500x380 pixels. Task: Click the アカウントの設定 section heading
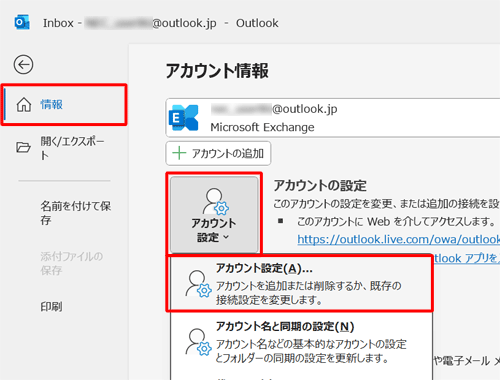click(x=320, y=186)
